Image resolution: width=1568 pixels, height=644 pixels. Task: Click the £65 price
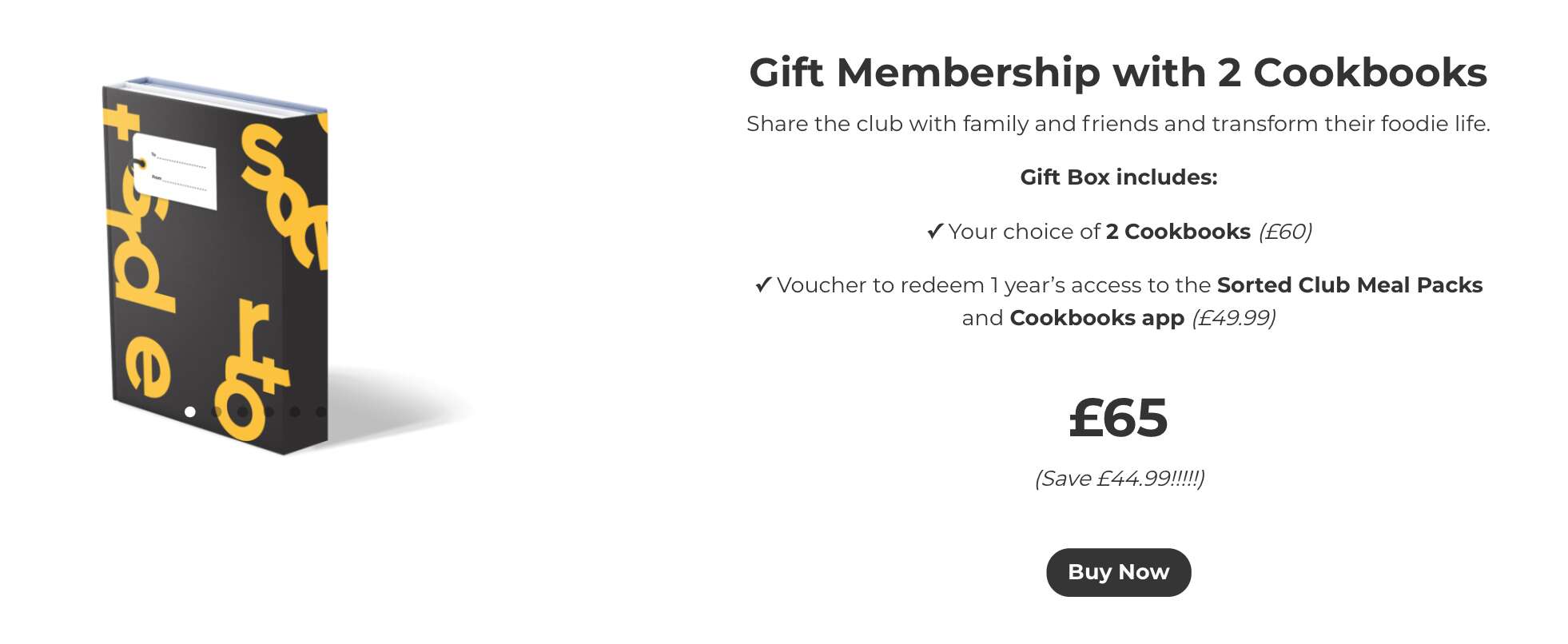click(1118, 418)
